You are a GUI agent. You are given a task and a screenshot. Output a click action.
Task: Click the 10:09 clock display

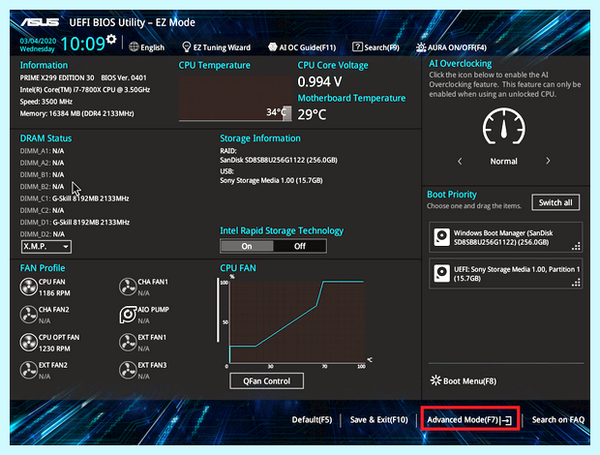pyautogui.click(x=83, y=44)
